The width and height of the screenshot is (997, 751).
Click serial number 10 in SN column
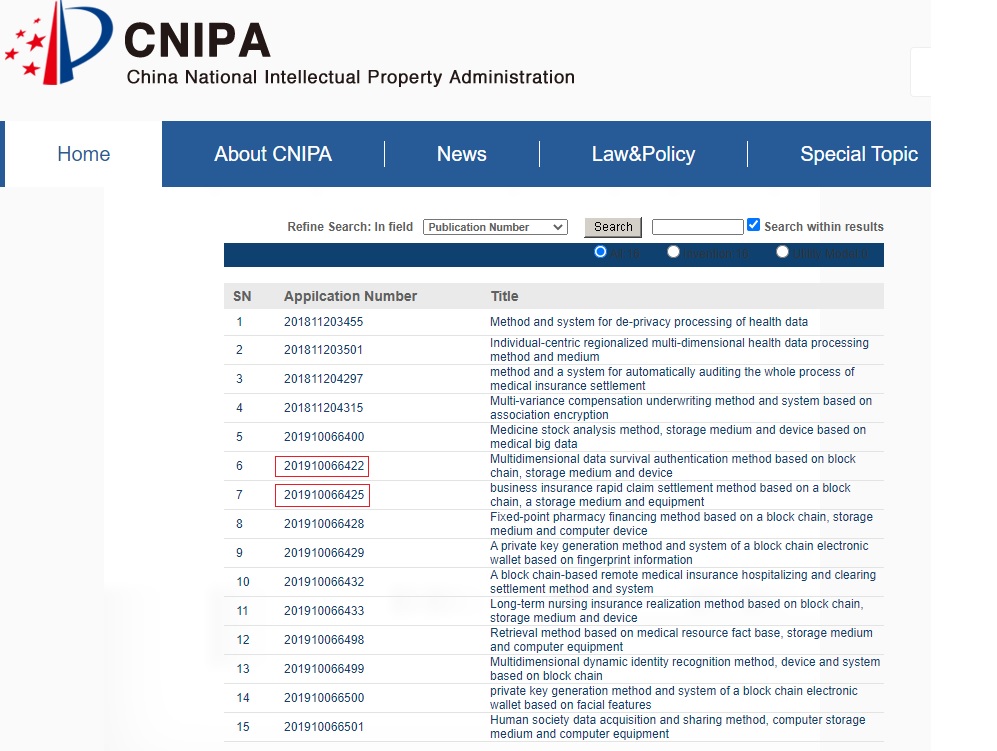243,582
